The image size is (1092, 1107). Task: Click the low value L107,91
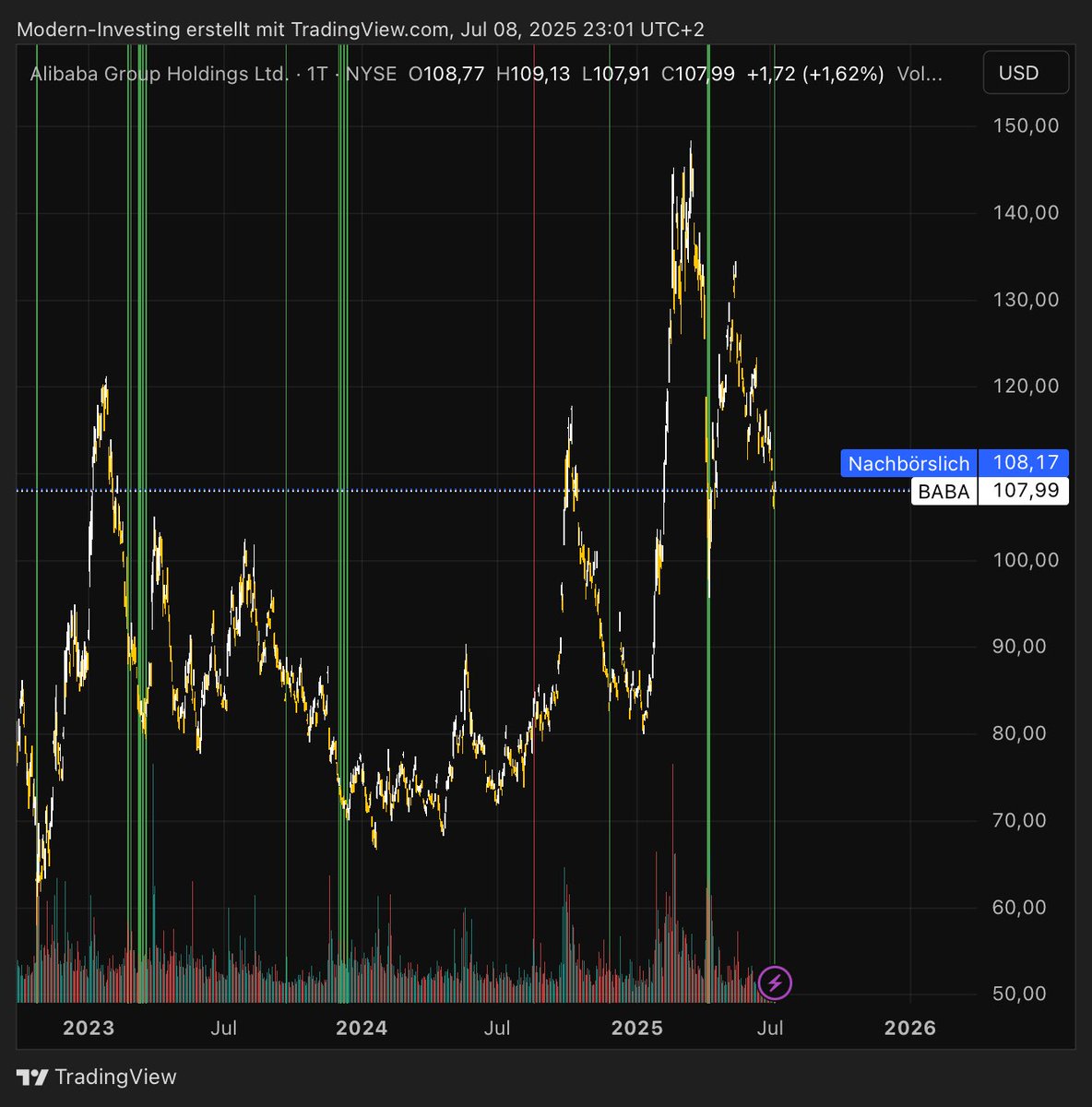pyautogui.click(x=616, y=74)
